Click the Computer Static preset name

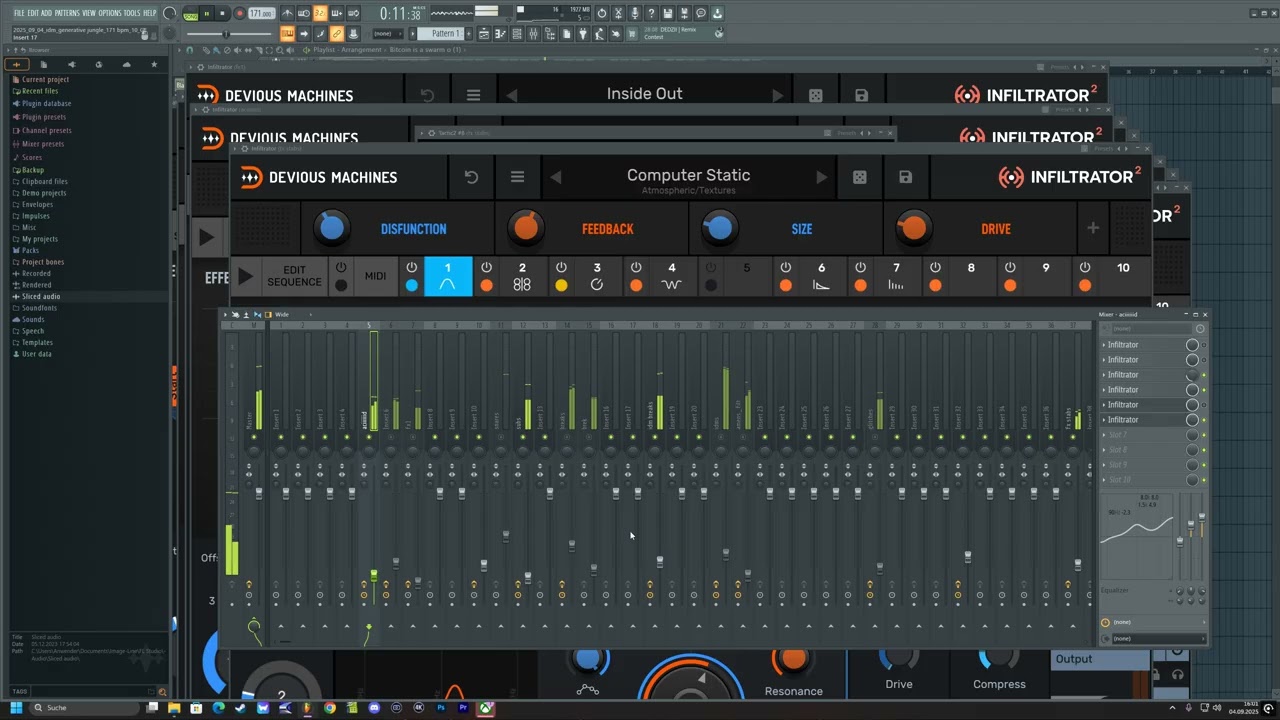[688, 175]
